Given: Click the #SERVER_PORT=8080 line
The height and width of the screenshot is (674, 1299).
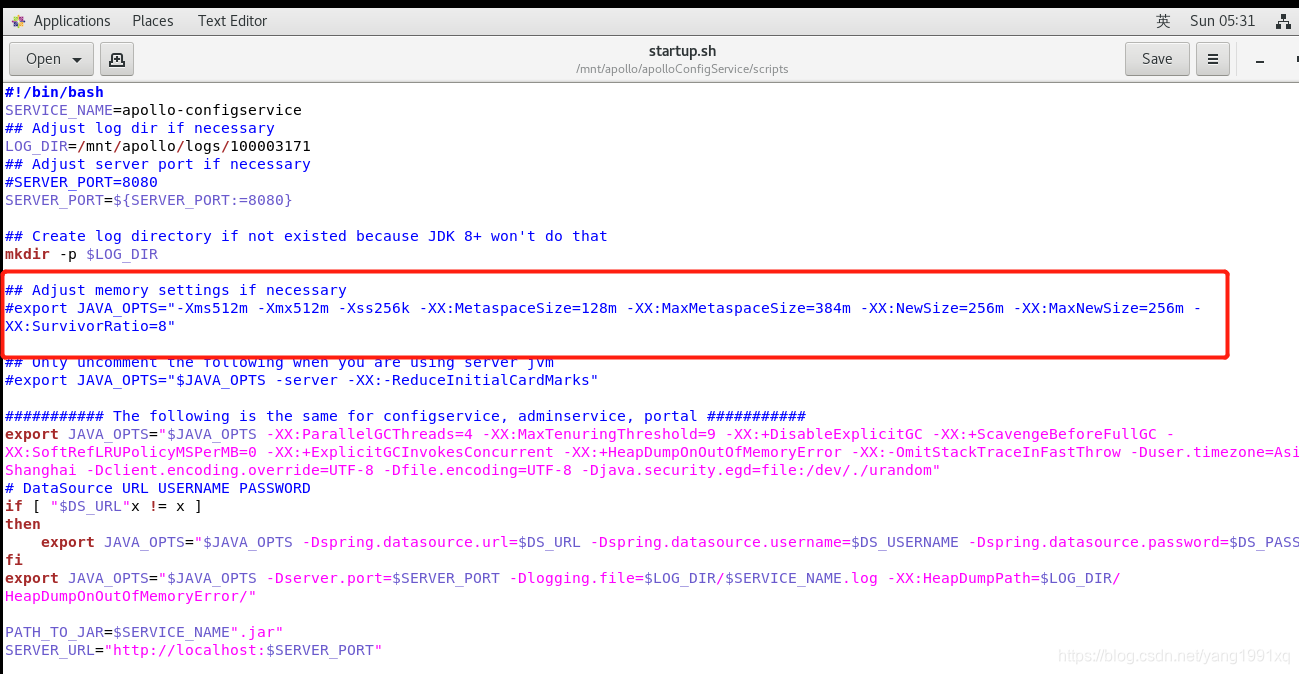Looking at the screenshot, I should click(81, 182).
